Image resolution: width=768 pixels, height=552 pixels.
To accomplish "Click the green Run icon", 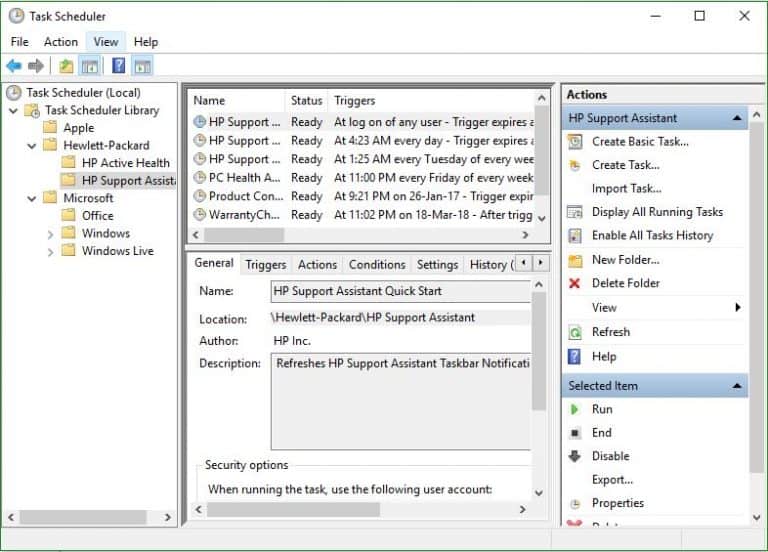I will [574, 409].
